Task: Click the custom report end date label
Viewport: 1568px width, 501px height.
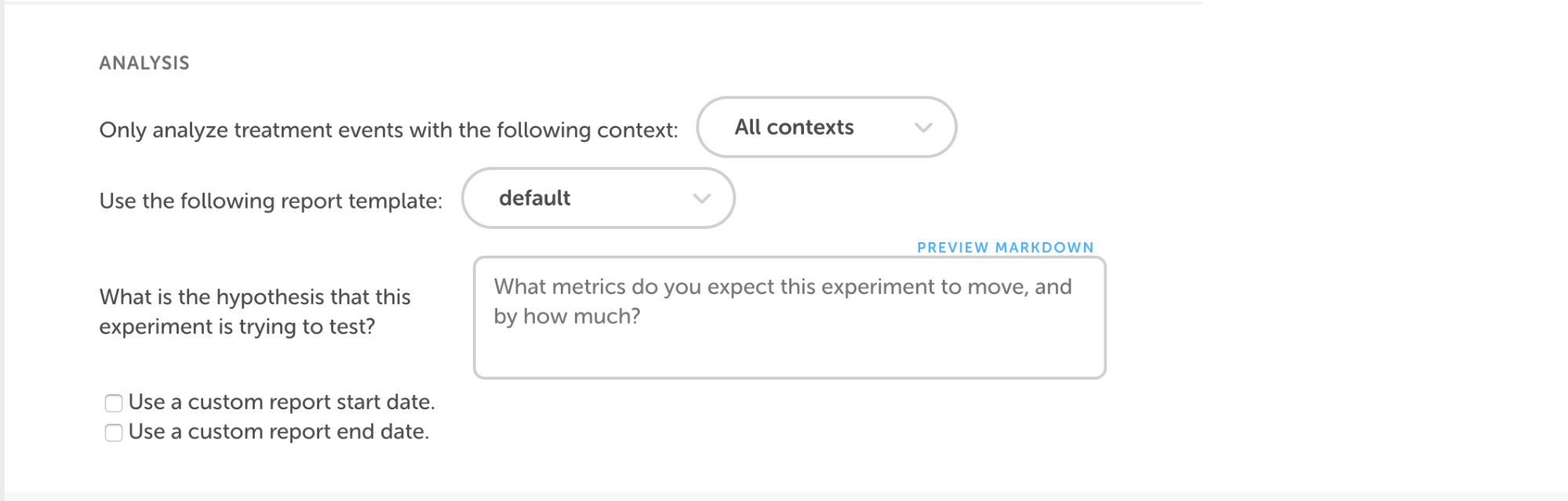Action: tap(278, 431)
